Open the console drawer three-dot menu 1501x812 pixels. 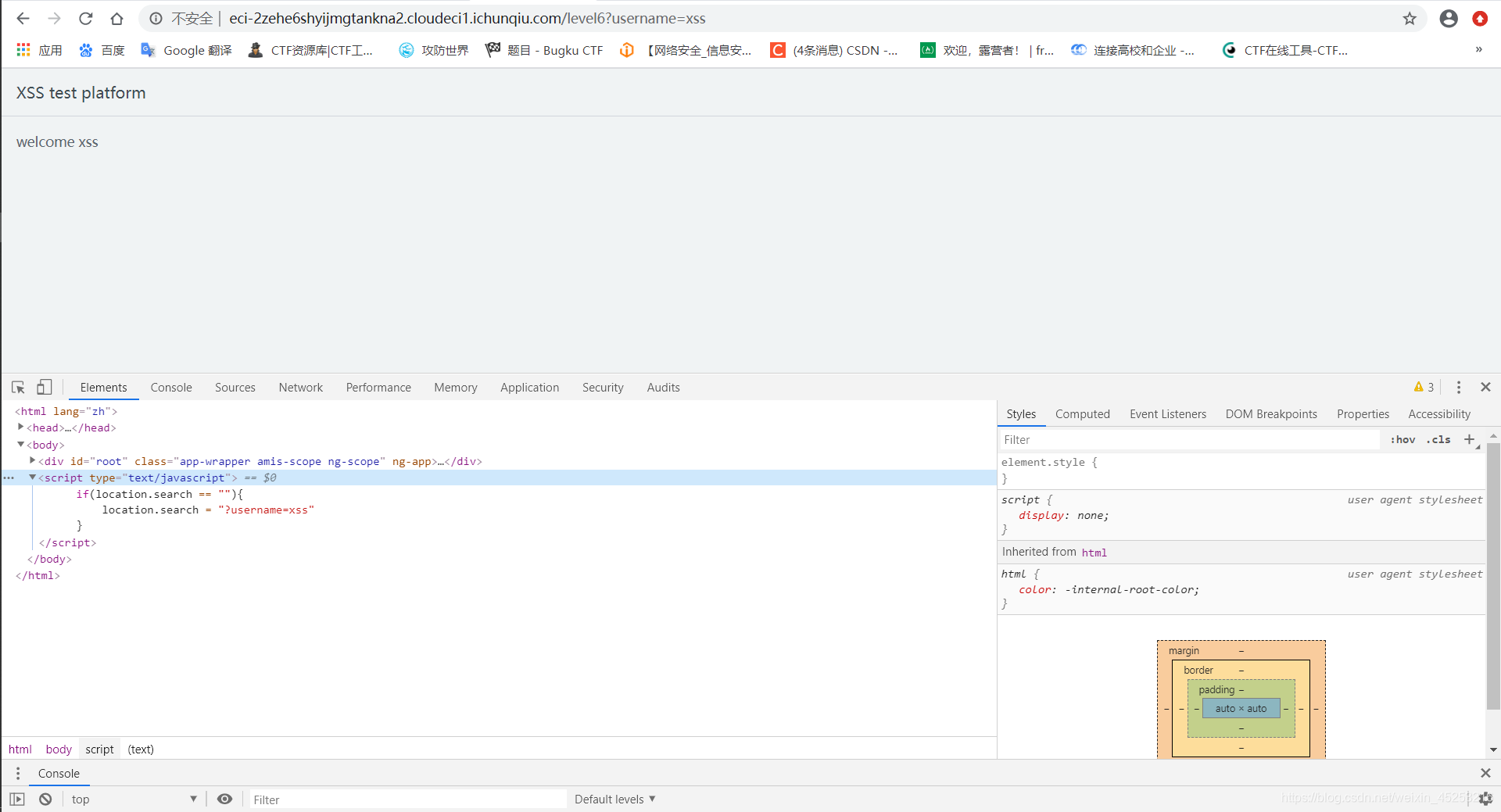point(18,773)
